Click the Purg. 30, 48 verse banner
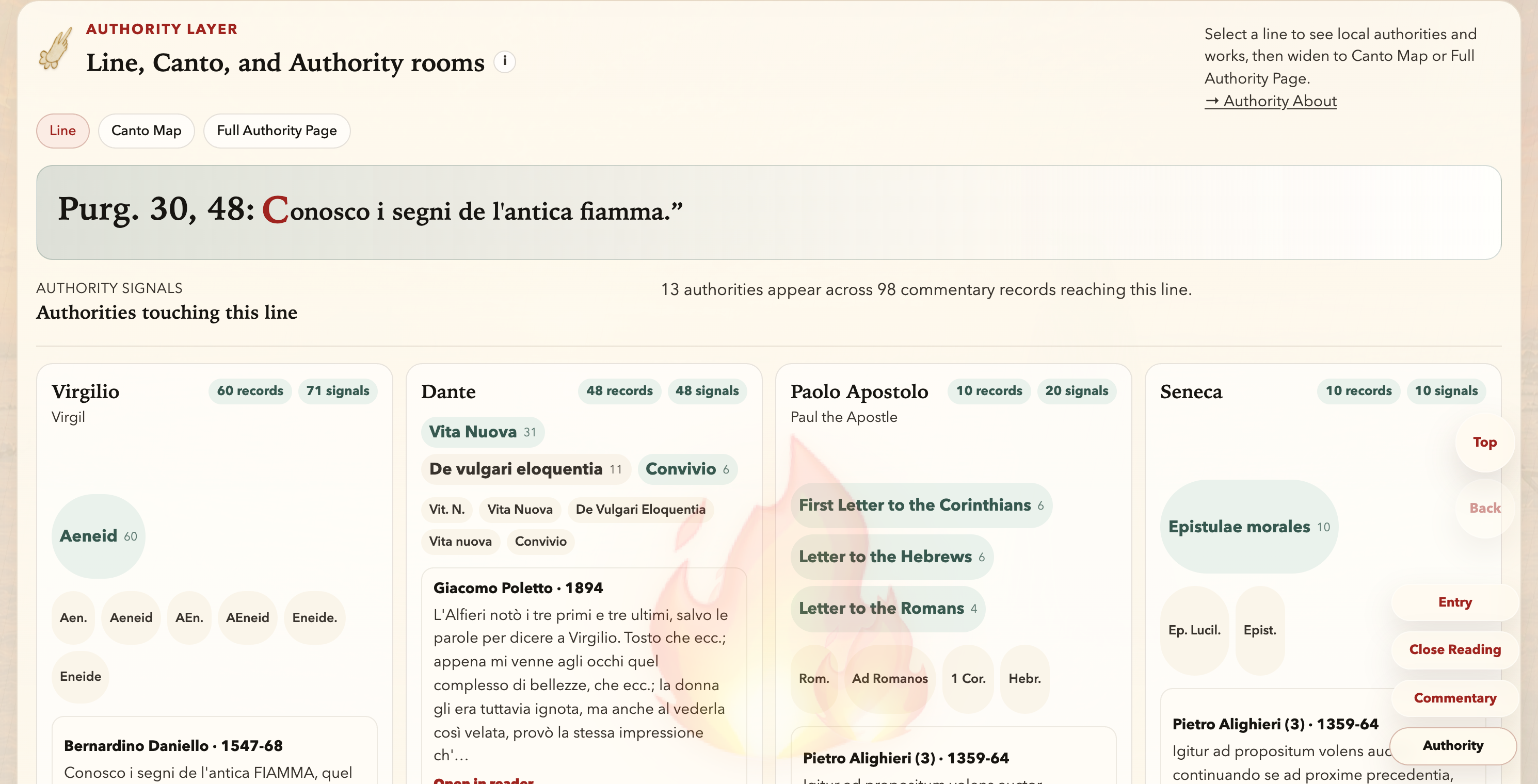Screen dimensions: 1538x784 768,213
